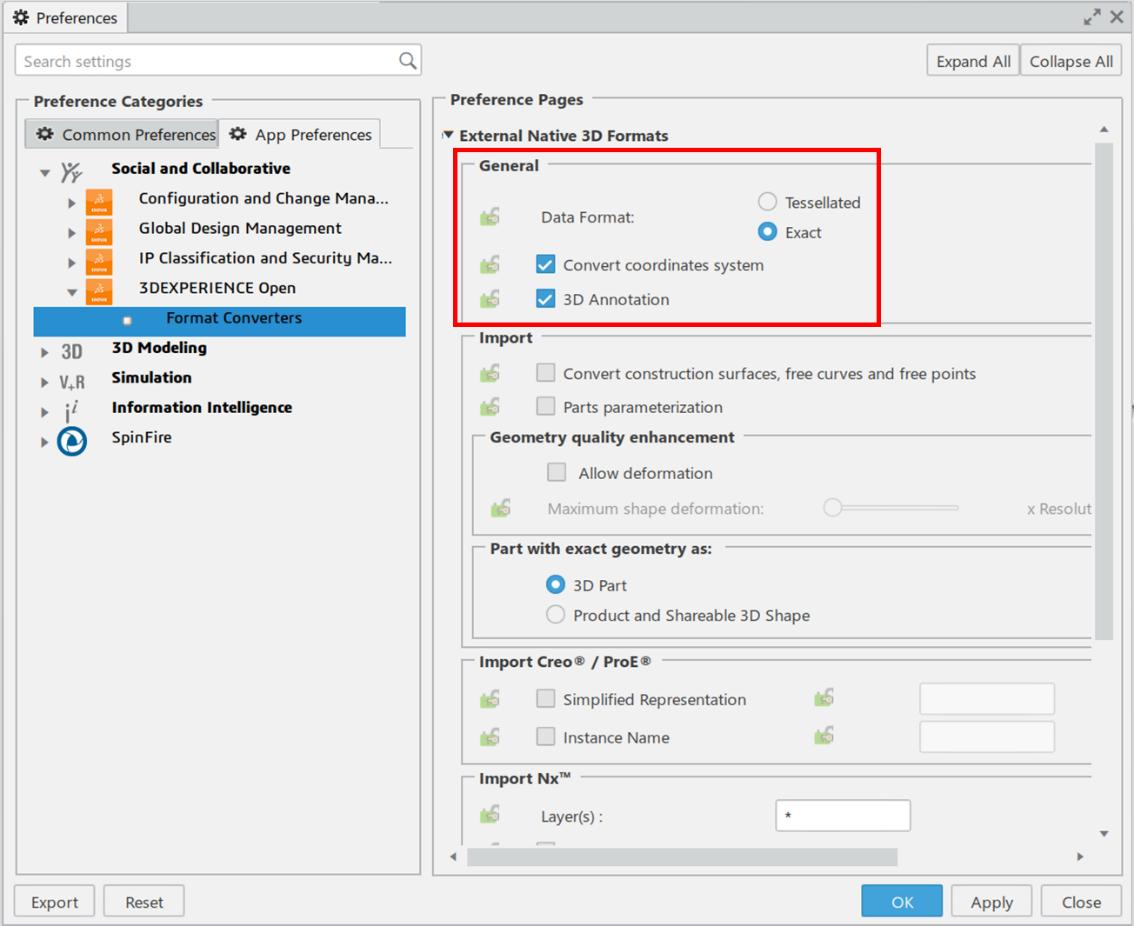Click the lock icon beside Data Format
Screen dimensions: 1134x926
(490, 216)
